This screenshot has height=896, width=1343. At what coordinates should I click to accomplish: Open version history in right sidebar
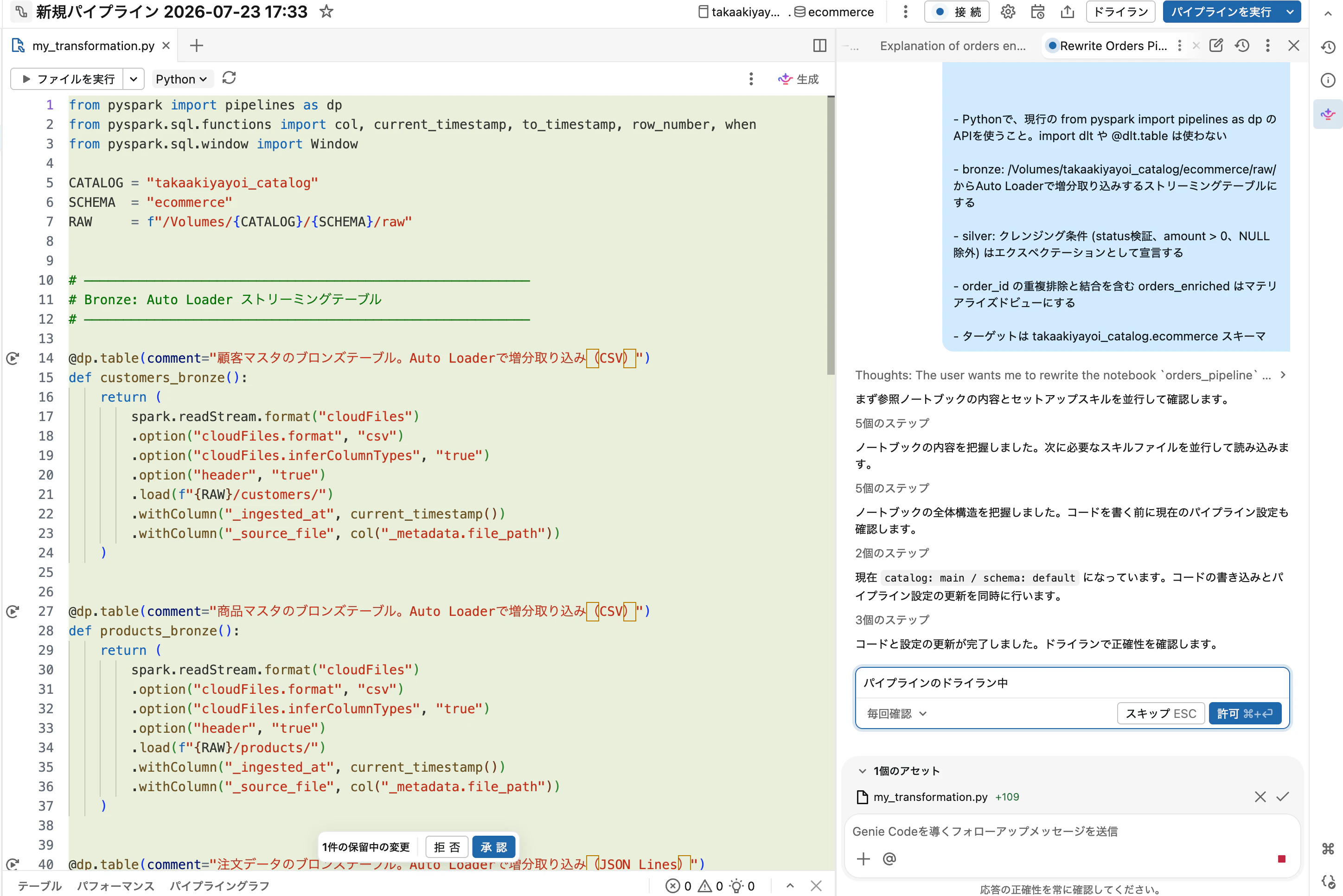point(1328,47)
